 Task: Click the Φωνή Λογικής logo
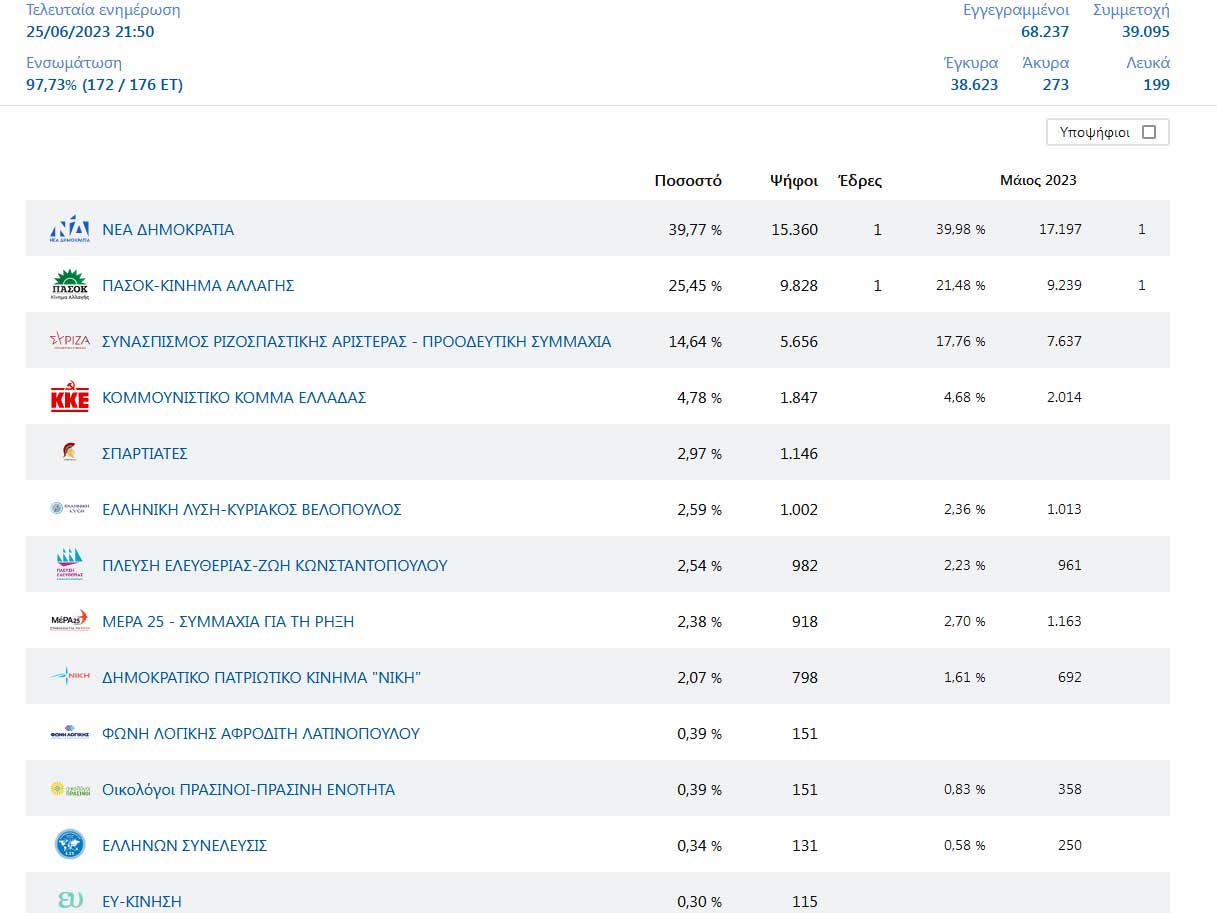coord(70,733)
